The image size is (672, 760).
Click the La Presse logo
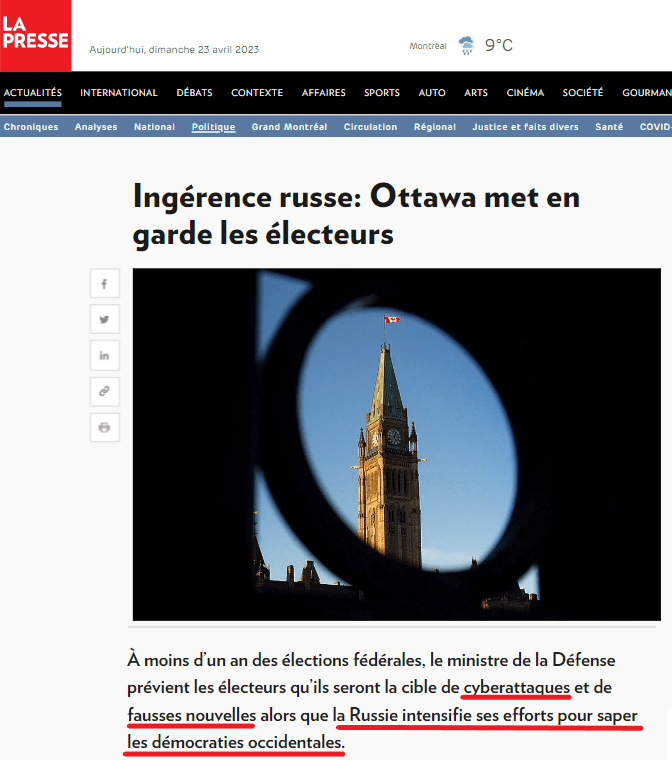pyautogui.click(x=35, y=35)
